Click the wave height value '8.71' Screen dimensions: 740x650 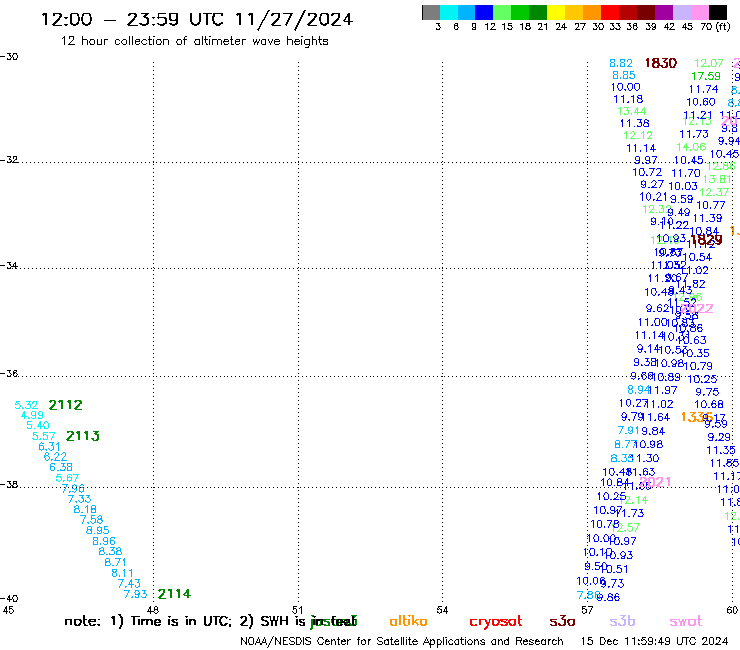[115, 562]
